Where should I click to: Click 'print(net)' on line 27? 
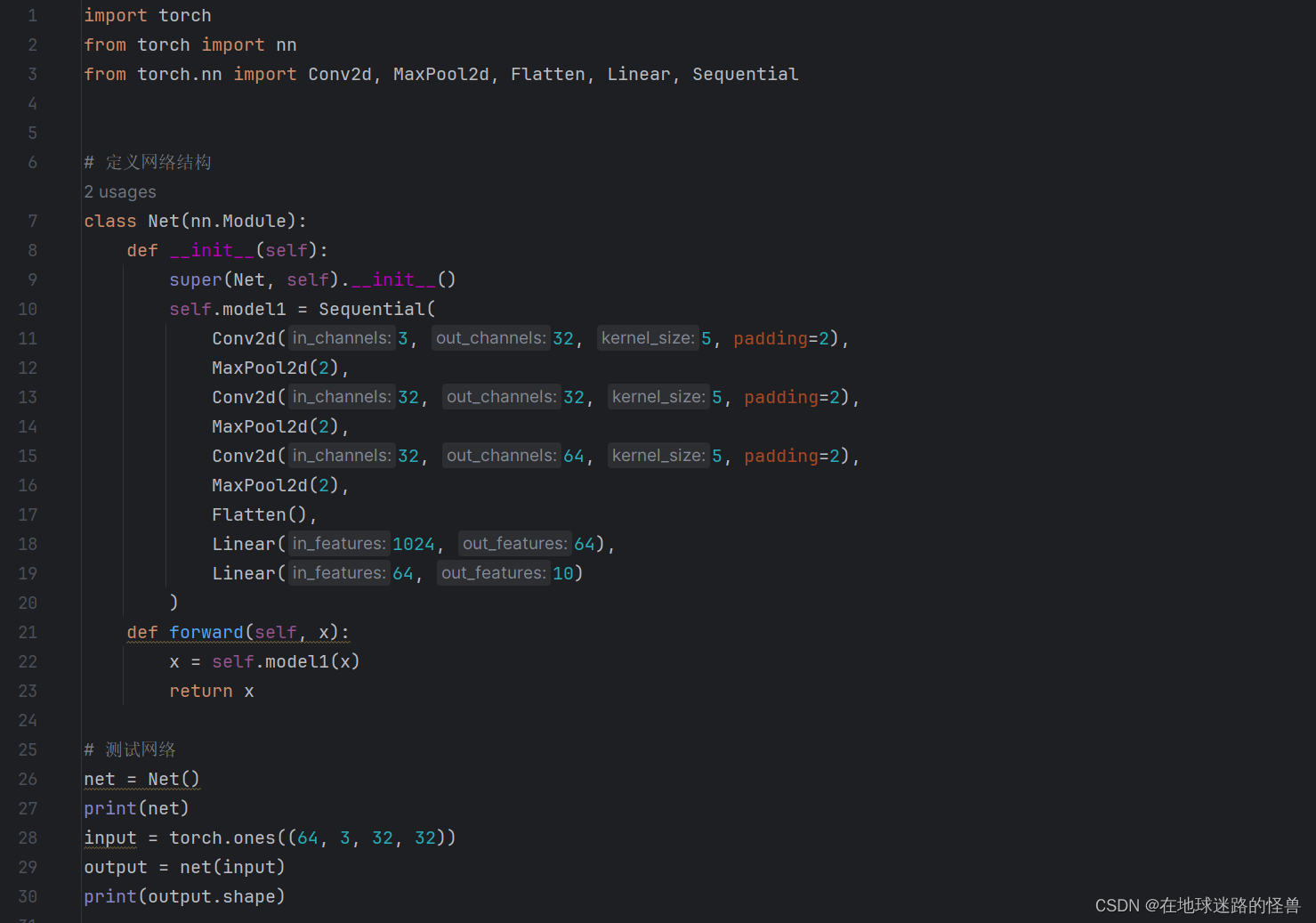[136, 808]
